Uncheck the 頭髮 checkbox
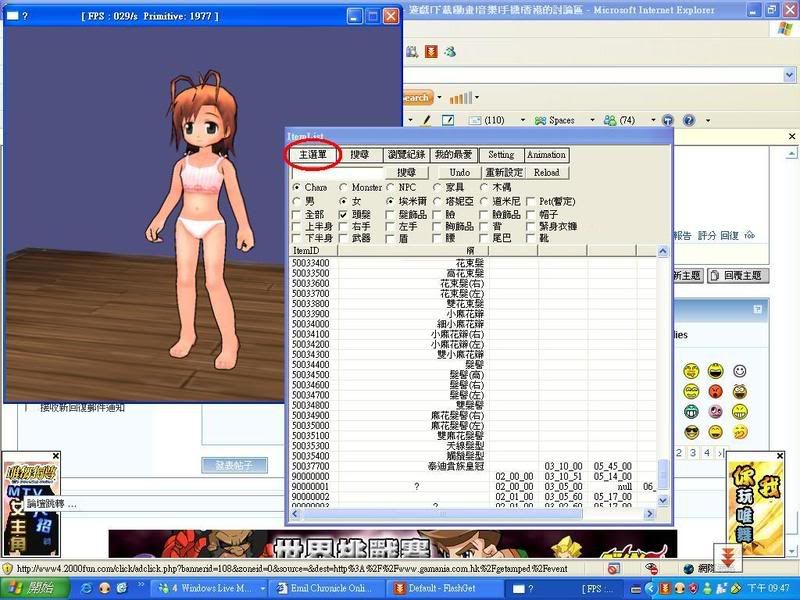This screenshot has width=800, height=600. [x=343, y=214]
